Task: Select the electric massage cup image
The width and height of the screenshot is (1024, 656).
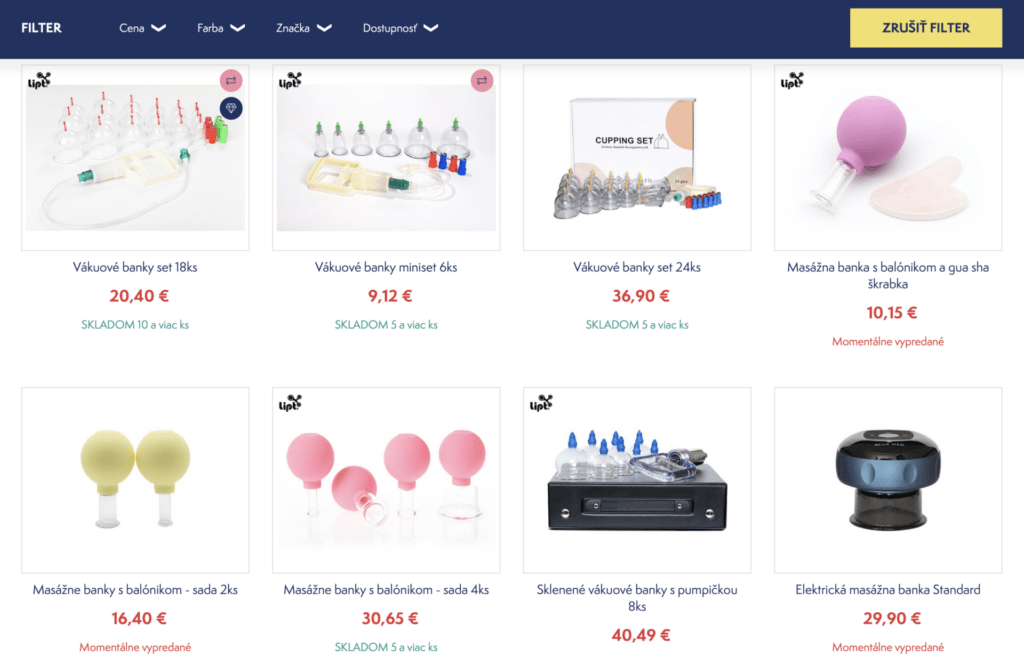Action: (888, 480)
